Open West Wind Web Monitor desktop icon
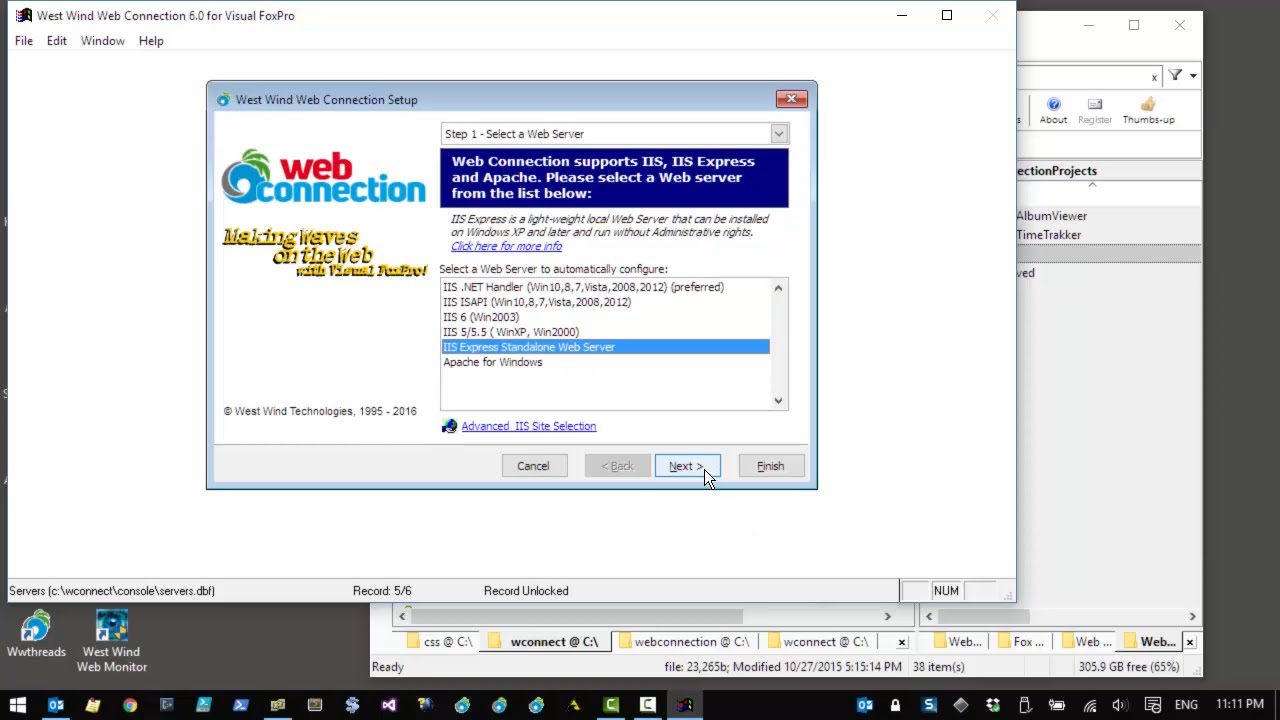The height and width of the screenshot is (720, 1280). pos(112,641)
